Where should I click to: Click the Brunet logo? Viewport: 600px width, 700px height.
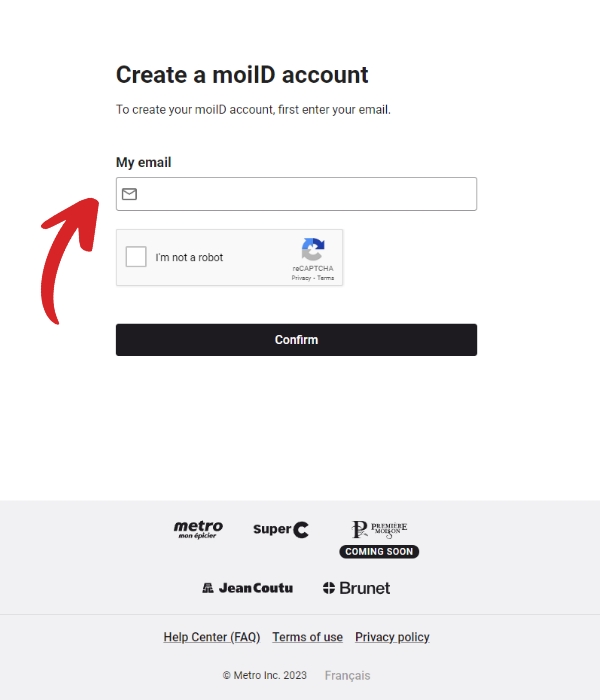(x=356, y=588)
